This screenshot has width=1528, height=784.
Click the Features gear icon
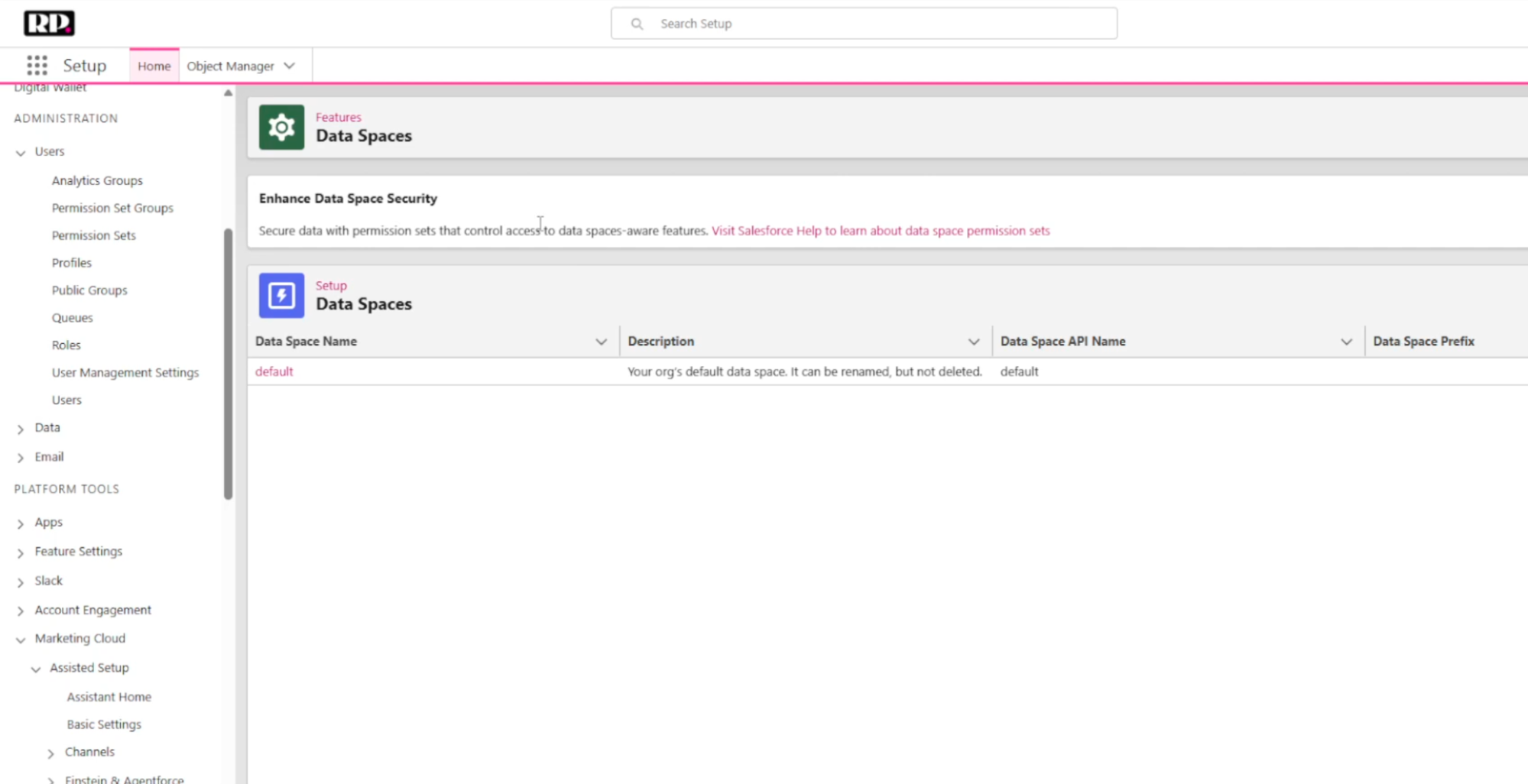point(281,127)
